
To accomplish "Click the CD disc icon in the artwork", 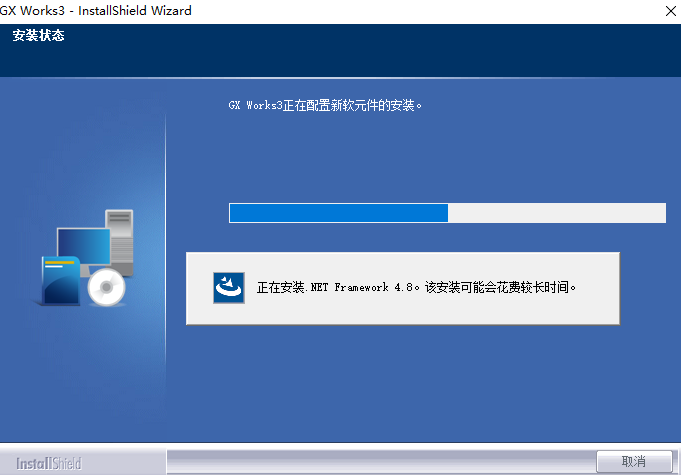I will pos(104,288).
